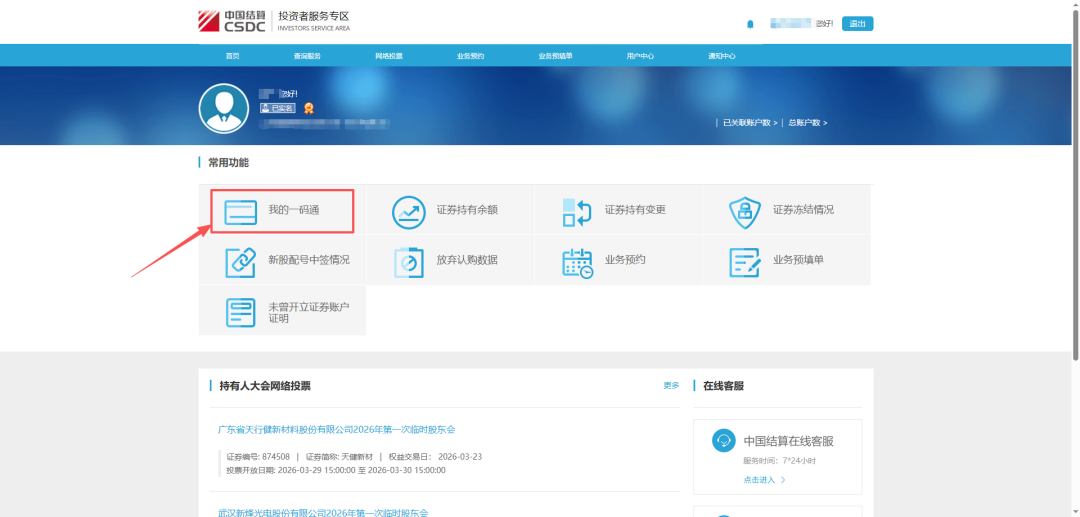Open the 业务预约 calendar icon

(577, 262)
